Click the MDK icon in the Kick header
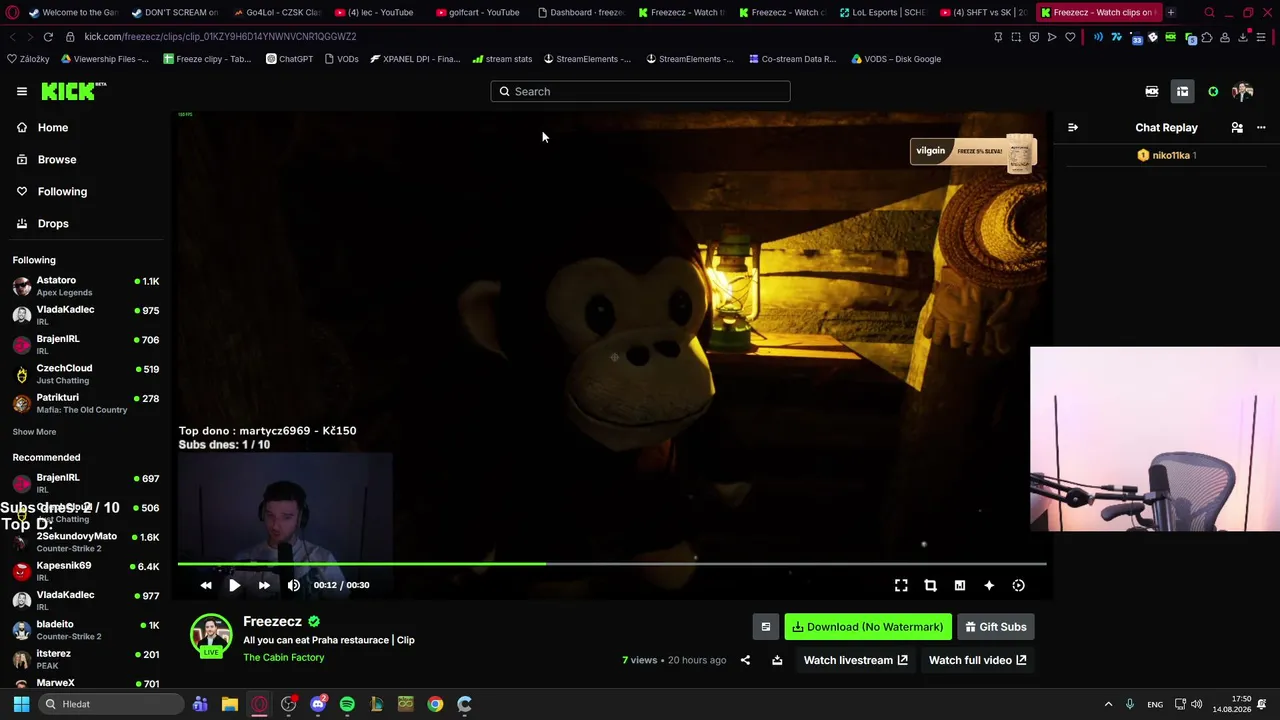1280x720 pixels. [1152, 92]
